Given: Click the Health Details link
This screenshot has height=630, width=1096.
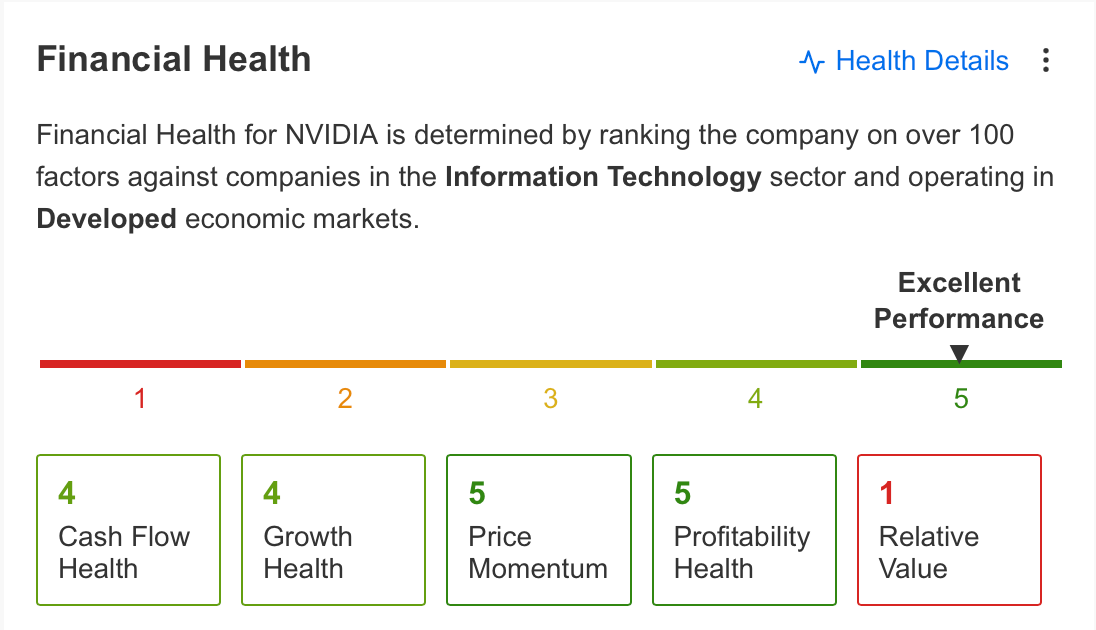Looking at the screenshot, I should 922,61.
